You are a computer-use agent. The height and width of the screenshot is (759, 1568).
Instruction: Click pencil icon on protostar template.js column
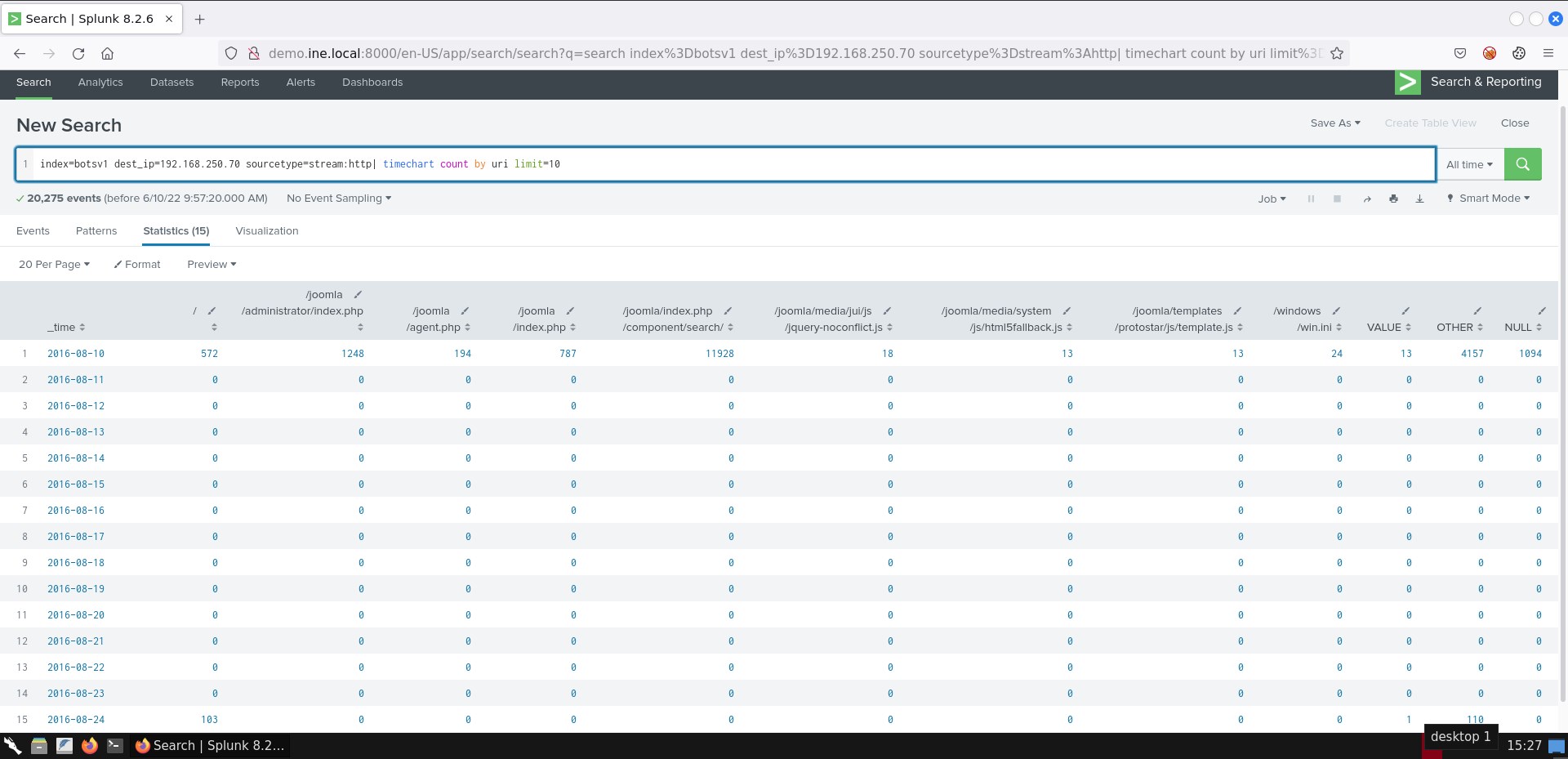pos(1237,311)
